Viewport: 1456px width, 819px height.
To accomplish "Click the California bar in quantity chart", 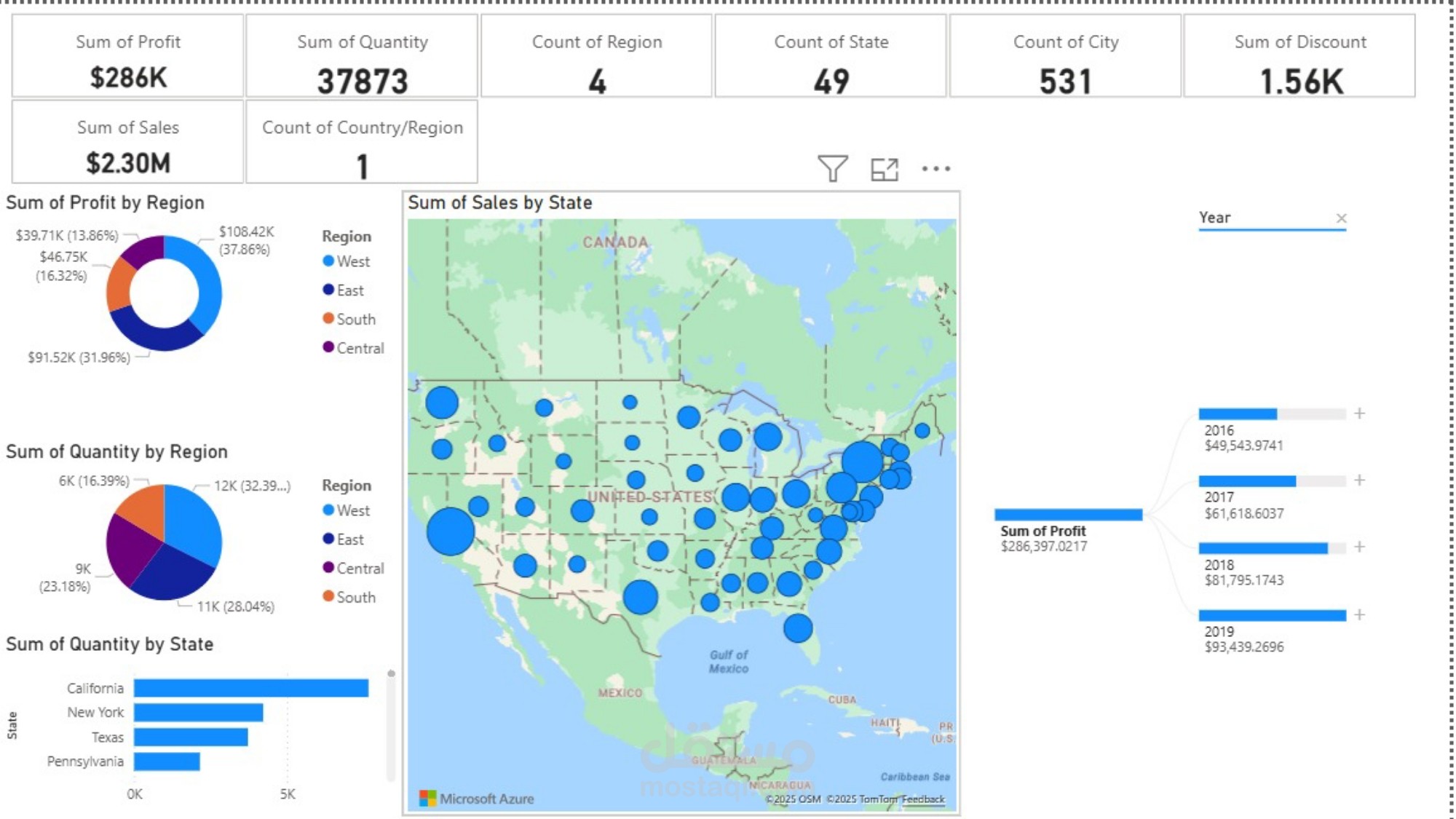I will point(251,688).
